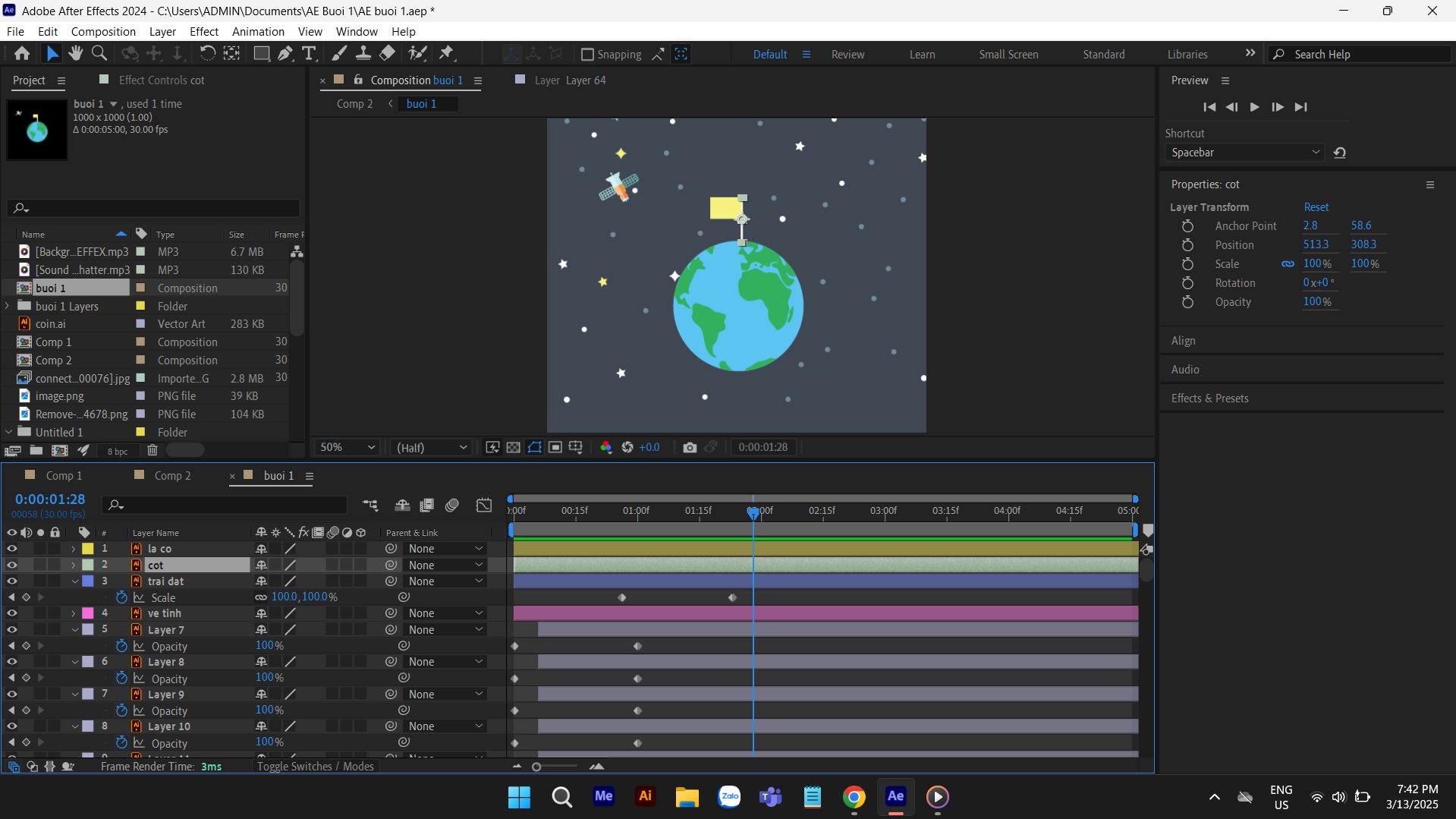Screen dimensions: 1456x819
Task: Toggle transparency grid in viewer
Action: pos(513,447)
